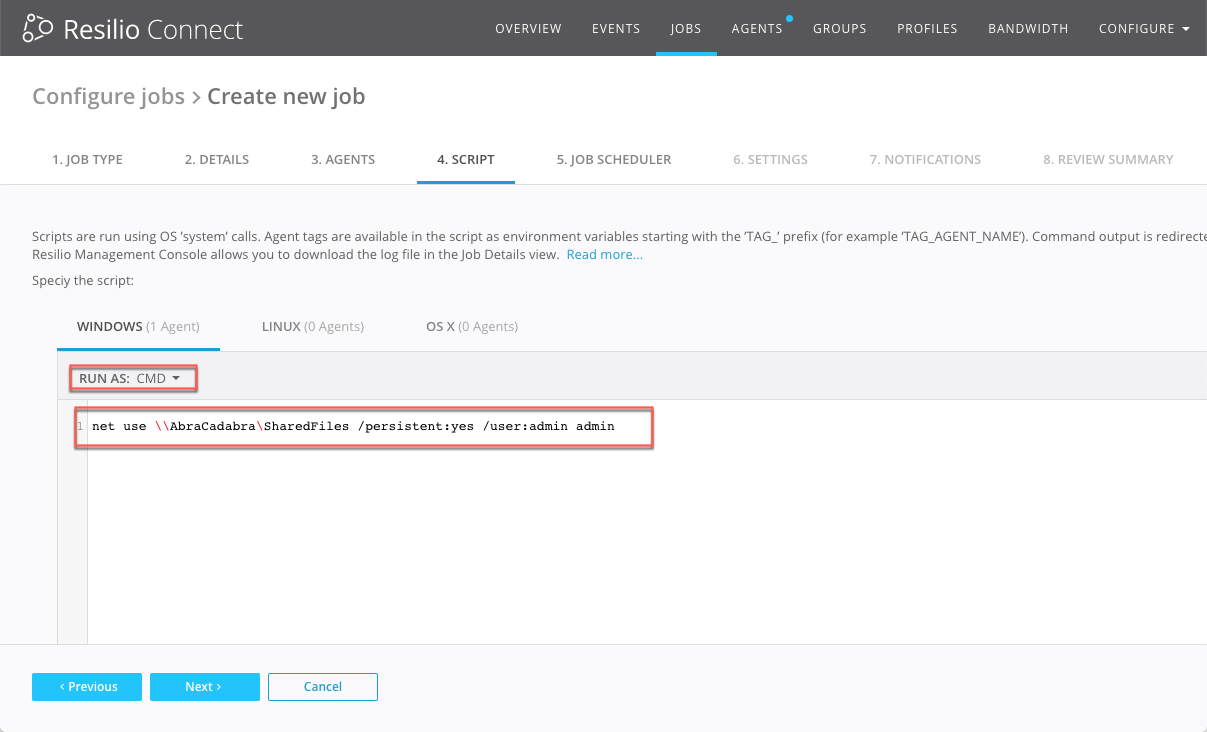Switch to the OS X script tab
Image resolution: width=1207 pixels, height=732 pixels.
[471, 327]
